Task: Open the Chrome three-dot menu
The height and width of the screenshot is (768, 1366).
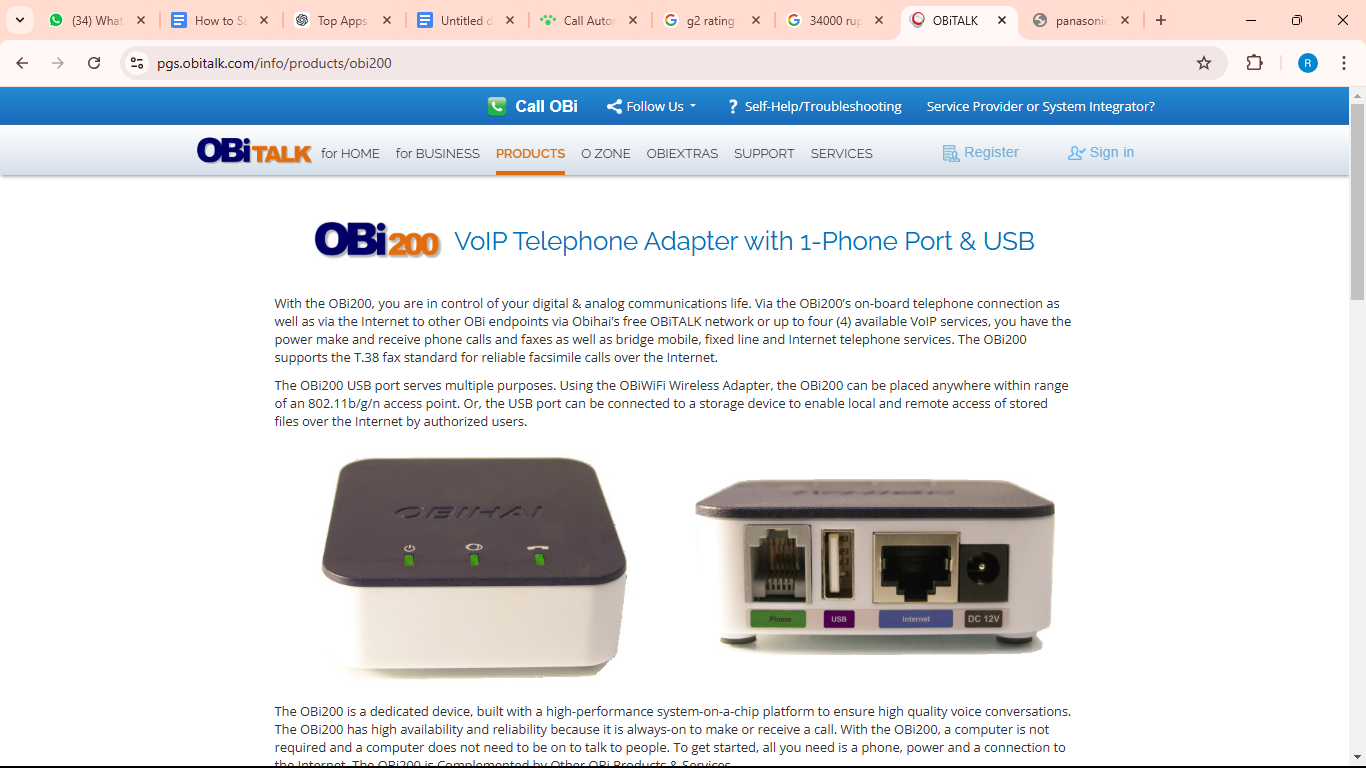Action: pyautogui.click(x=1344, y=63)
